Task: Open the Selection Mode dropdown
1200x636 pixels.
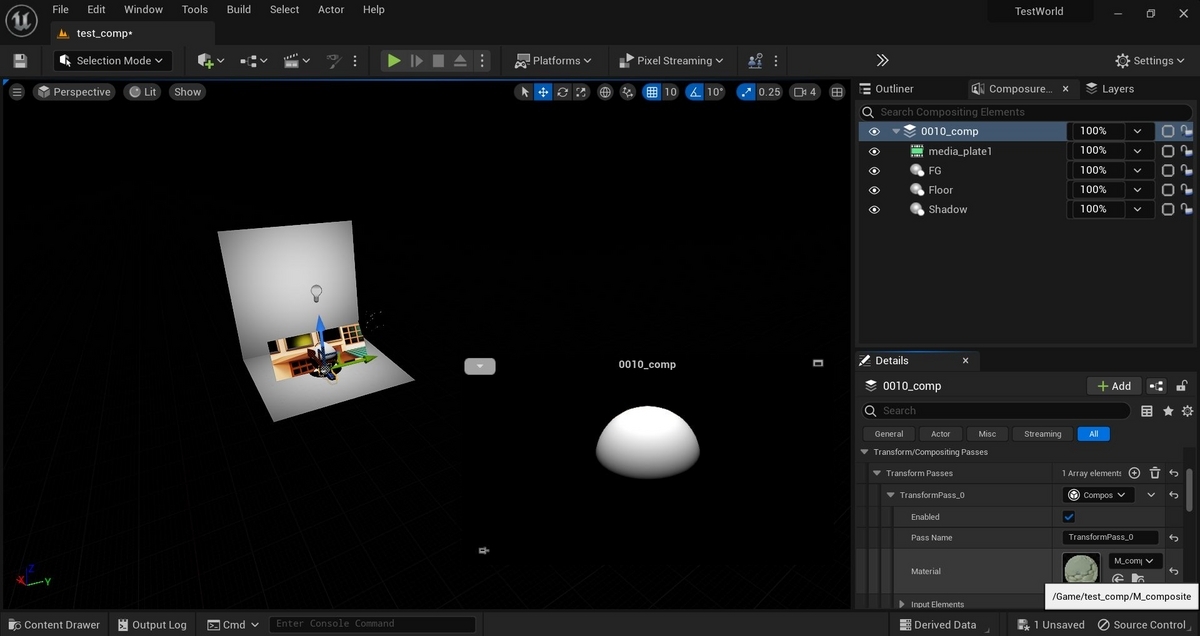Action: (x=113, y=61)
